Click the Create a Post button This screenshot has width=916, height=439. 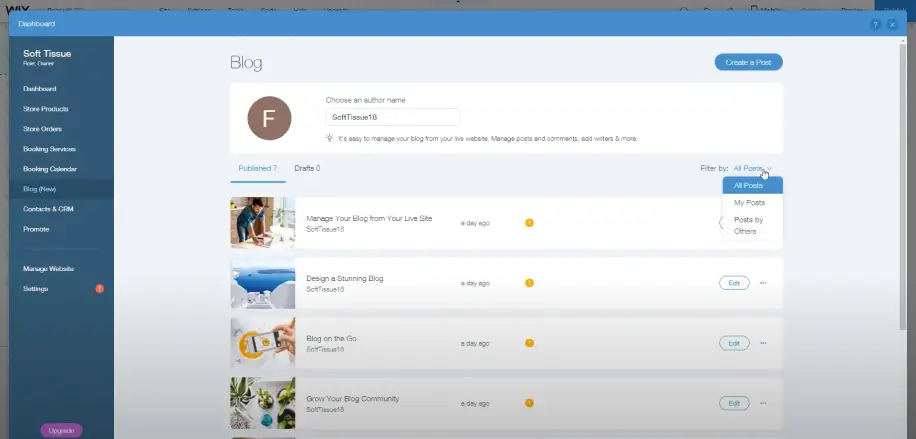(748, 63)
